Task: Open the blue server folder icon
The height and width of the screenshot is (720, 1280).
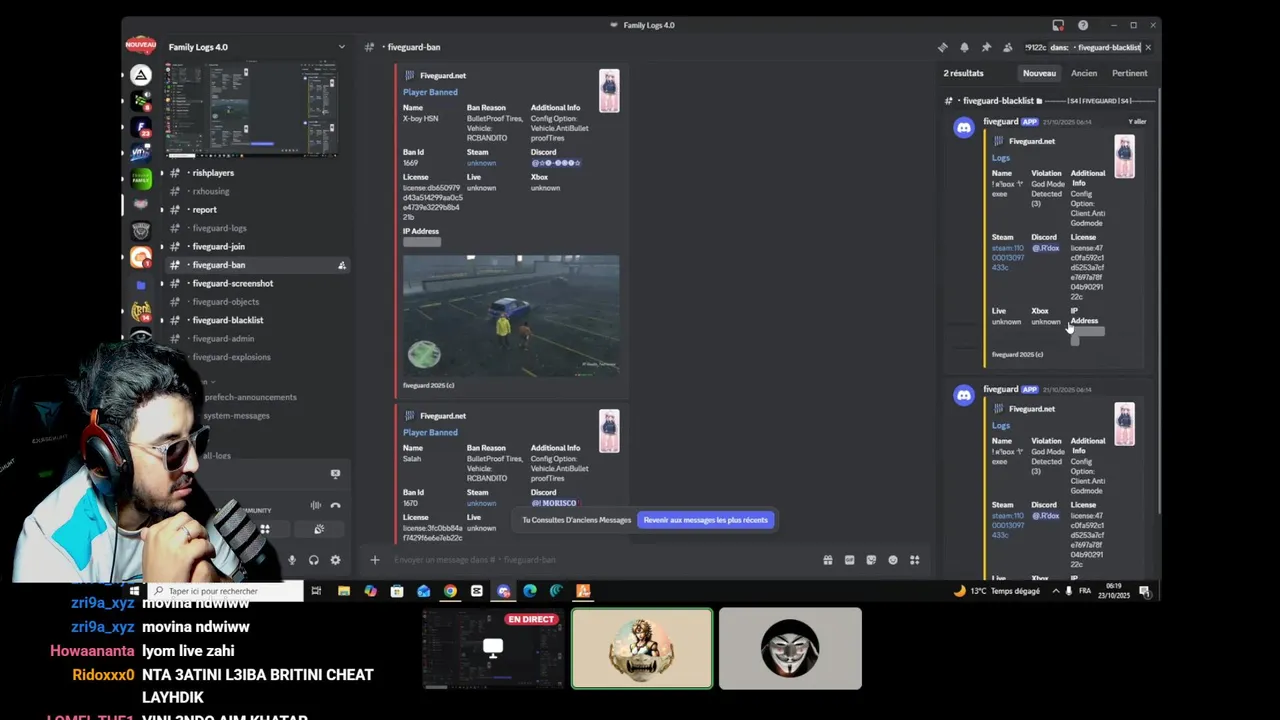Action: tap(141, 285)
